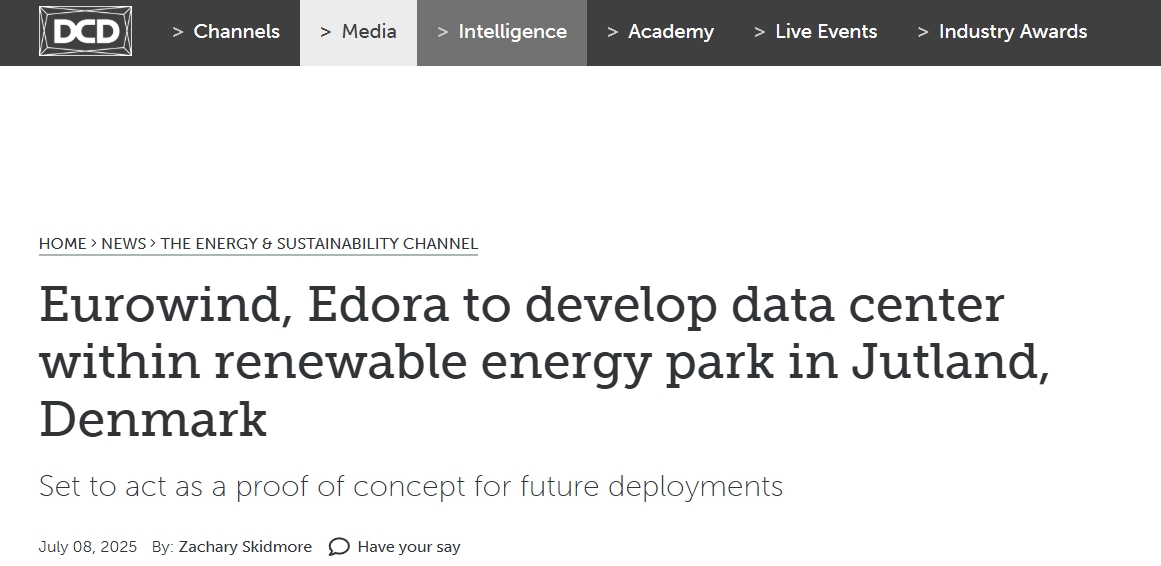Open the Channels menu
The height and width of the screenshot is (566, 1161).
226,32
